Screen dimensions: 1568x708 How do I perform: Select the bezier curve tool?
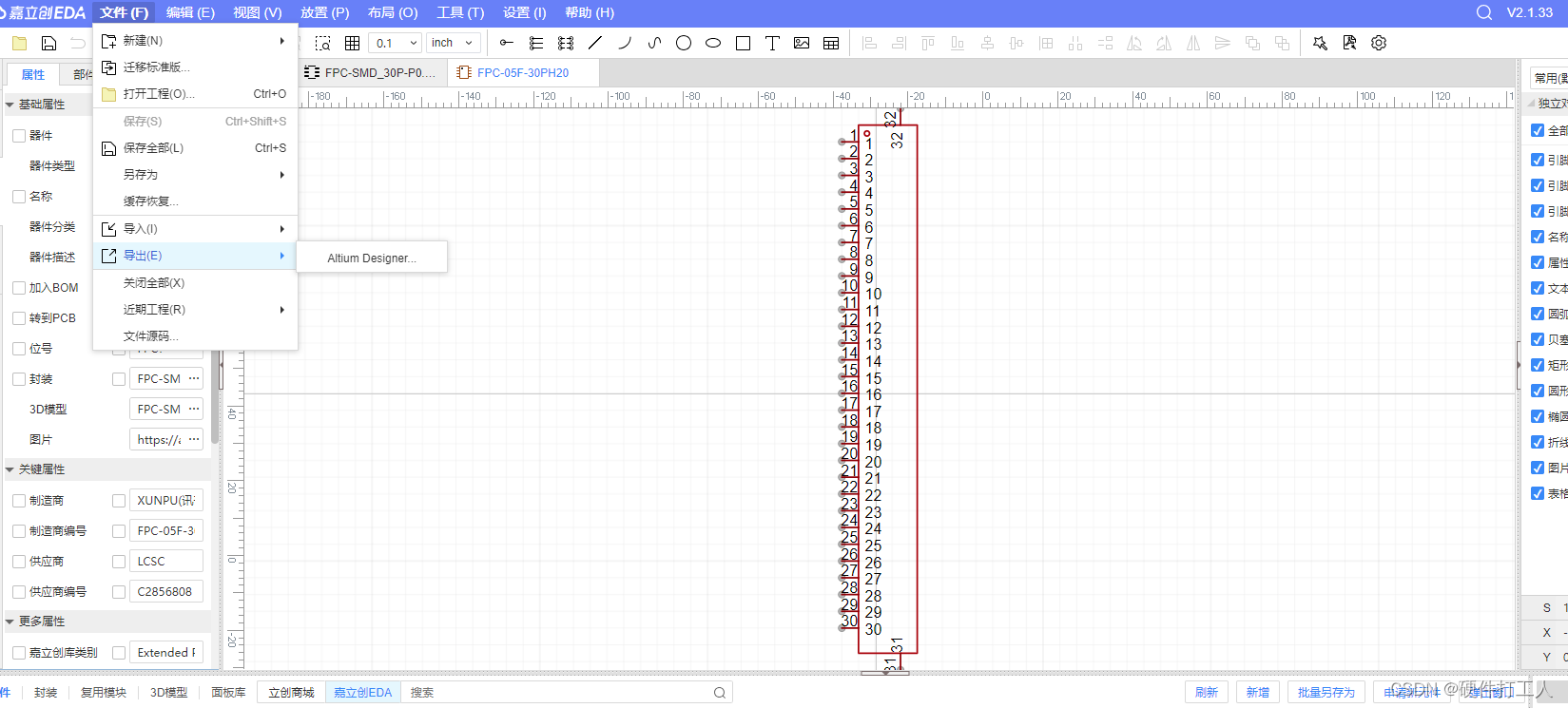[654, 43]
